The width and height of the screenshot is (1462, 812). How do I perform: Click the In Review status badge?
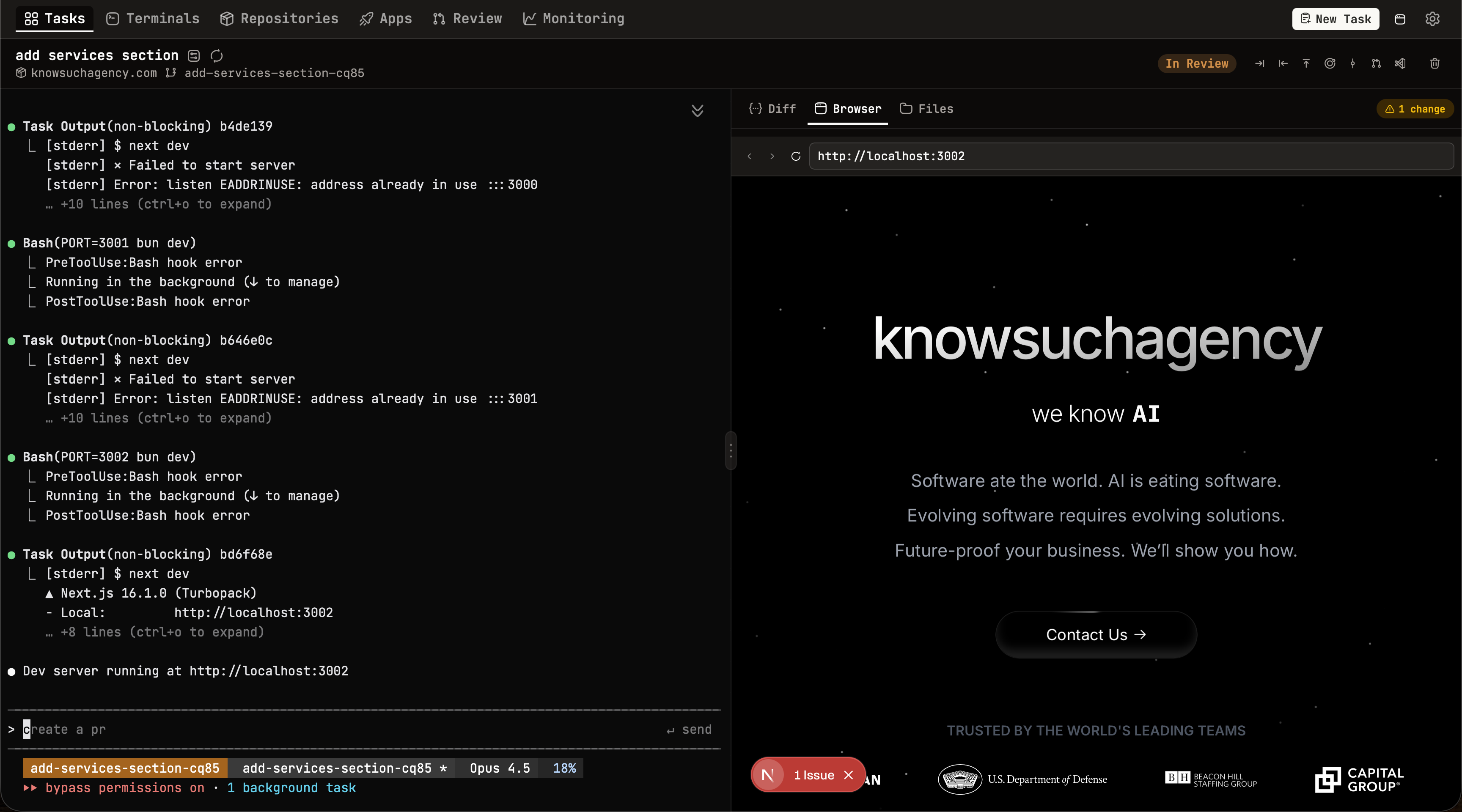[1196, 63]
